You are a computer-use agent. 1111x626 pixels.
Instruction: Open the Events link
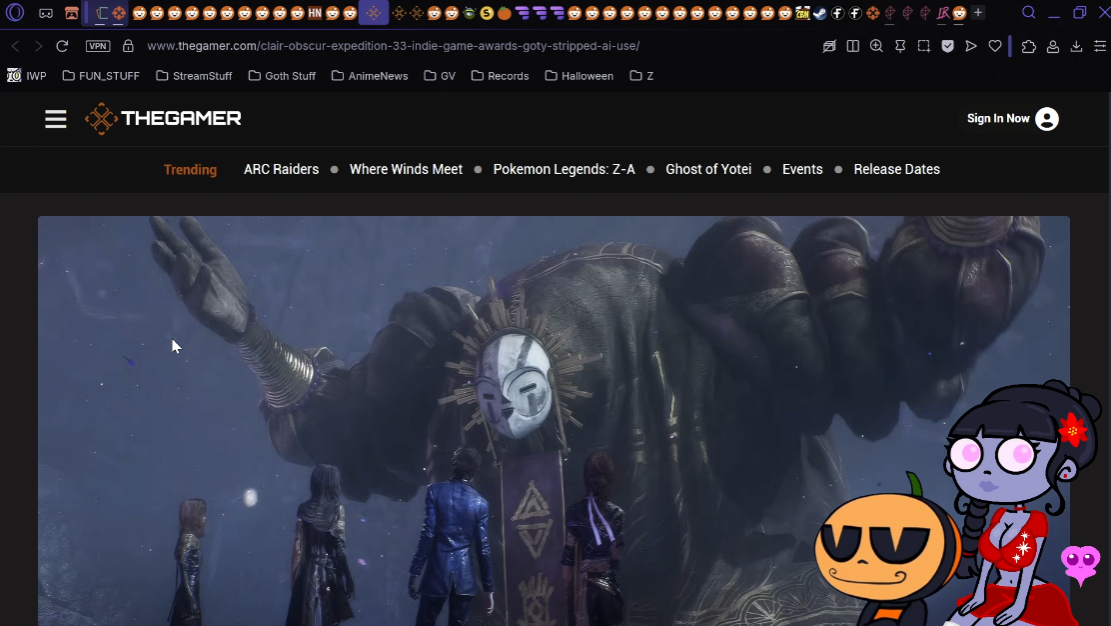tap(802, 169)
